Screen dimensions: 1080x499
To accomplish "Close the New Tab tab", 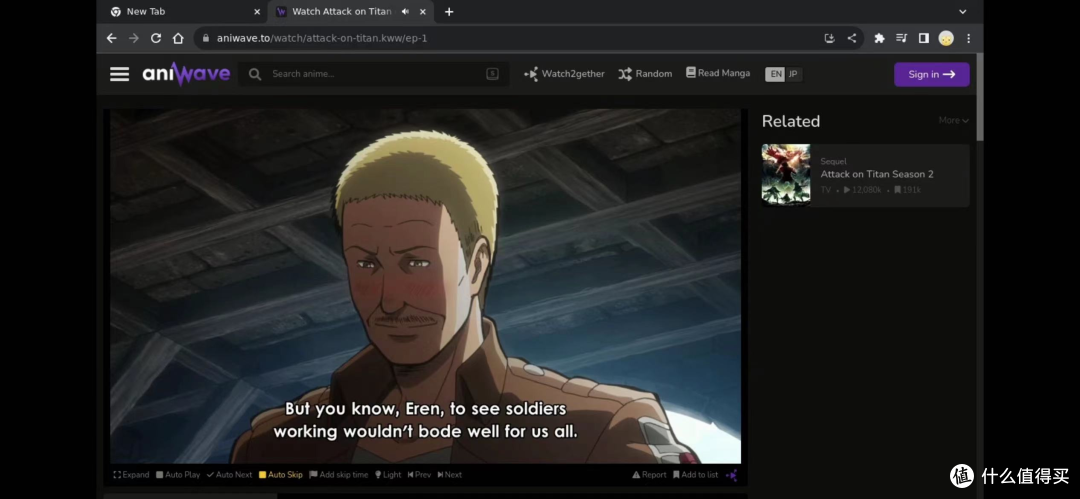I will 257,12.
